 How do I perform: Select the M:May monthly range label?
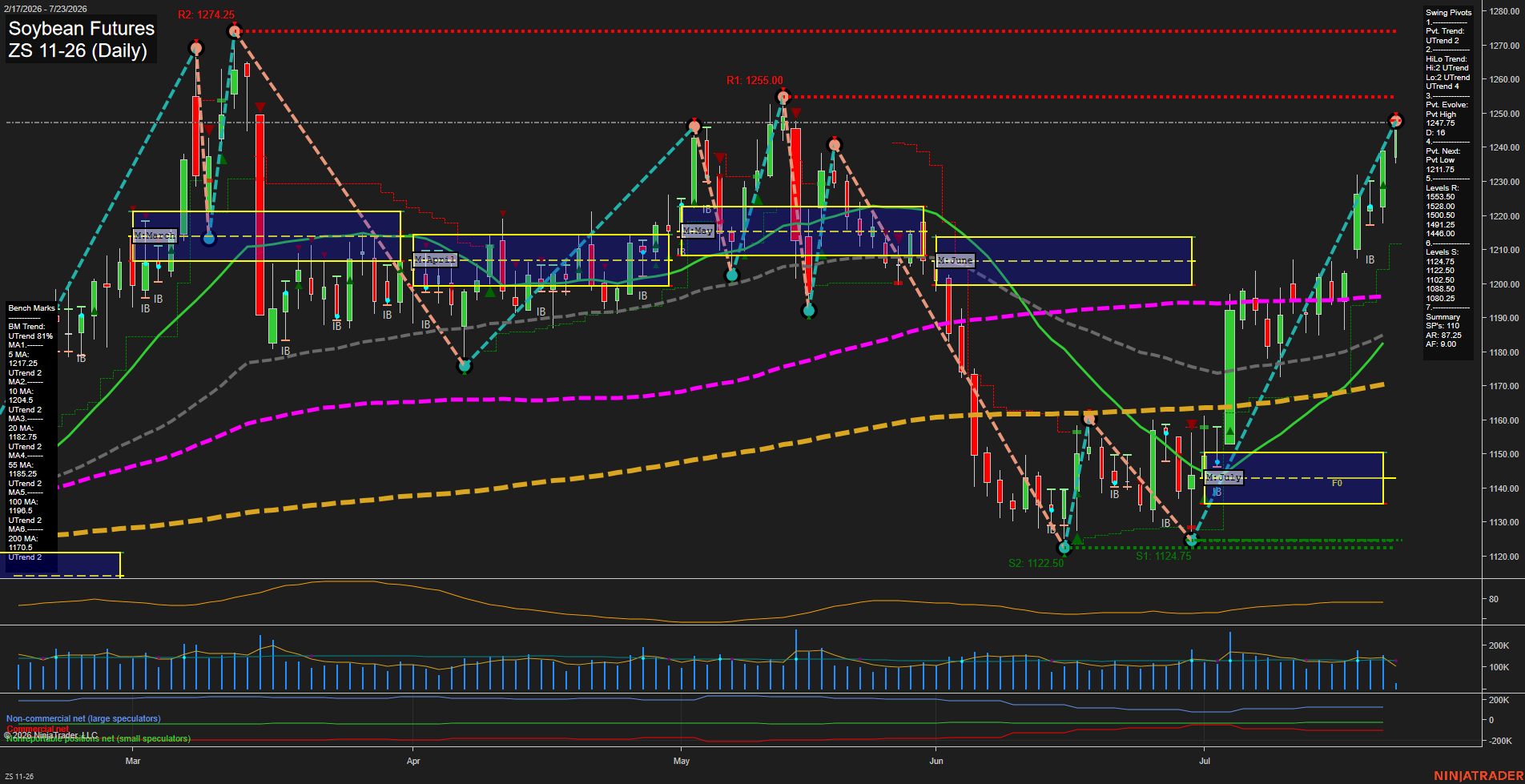[698, 231]
